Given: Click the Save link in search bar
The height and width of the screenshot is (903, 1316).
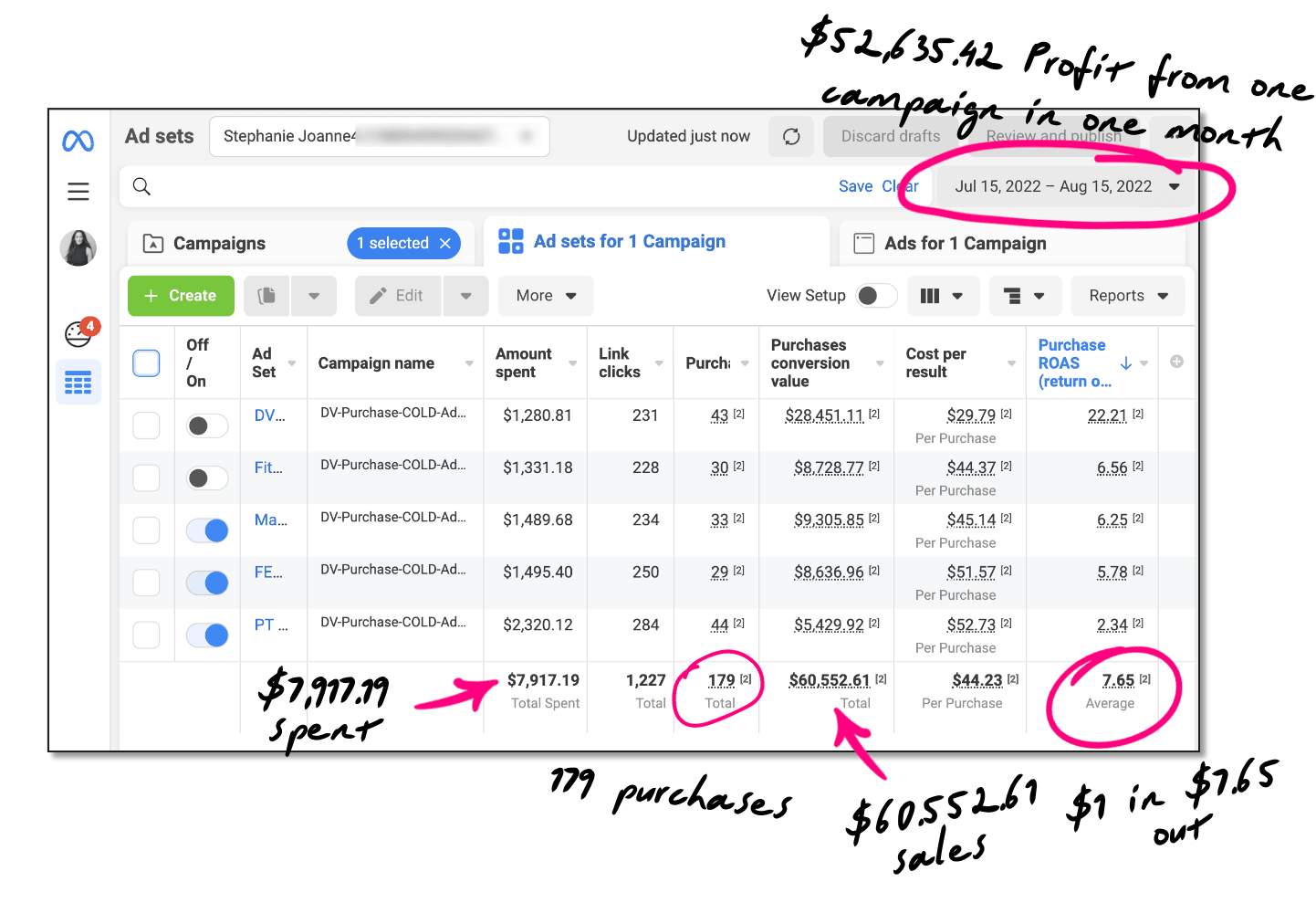Looking at the screenshot, I should click(855, 187).
